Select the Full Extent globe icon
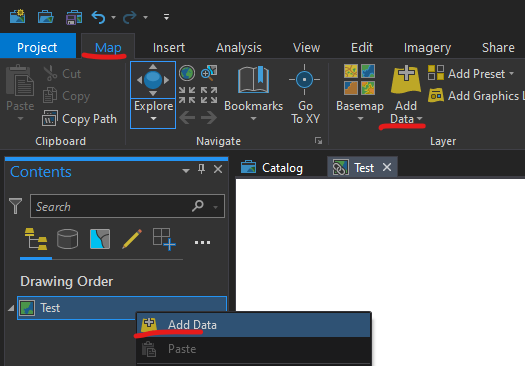525x366 pixels. (x=187, y=73)
